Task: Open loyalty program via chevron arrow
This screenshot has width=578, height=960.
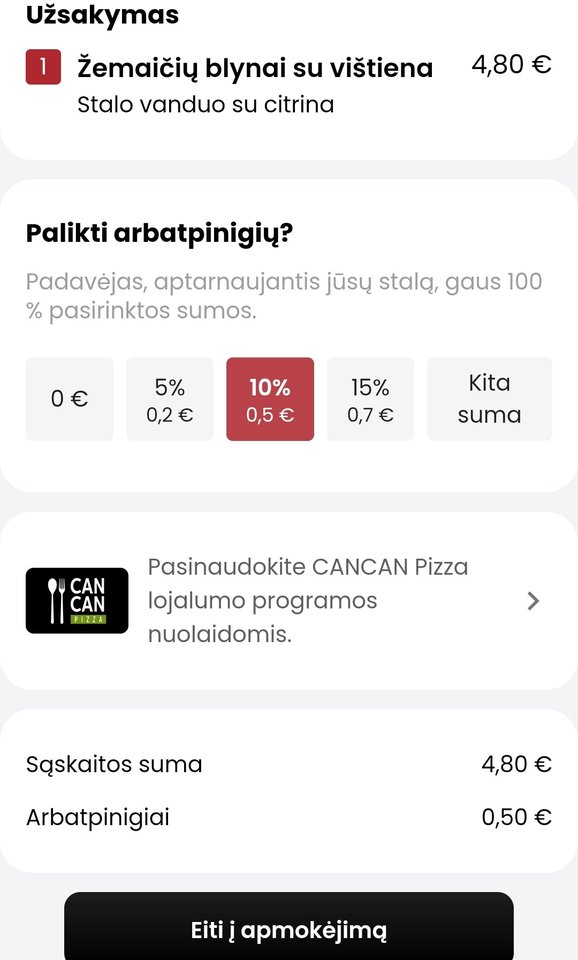Action: [x=533, y=601]
